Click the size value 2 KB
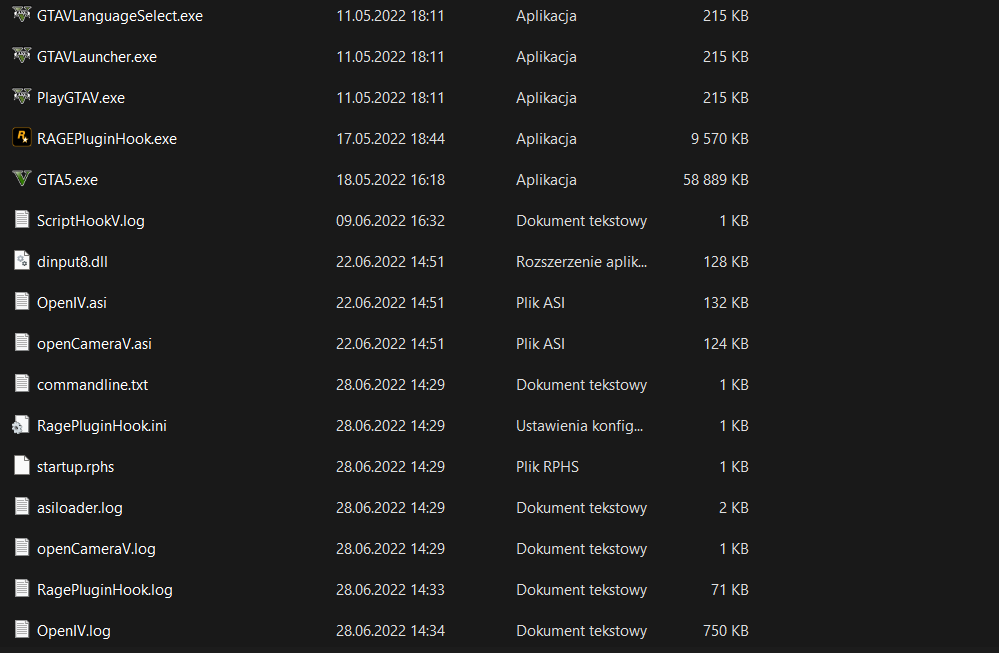 (x=734, y=508)
